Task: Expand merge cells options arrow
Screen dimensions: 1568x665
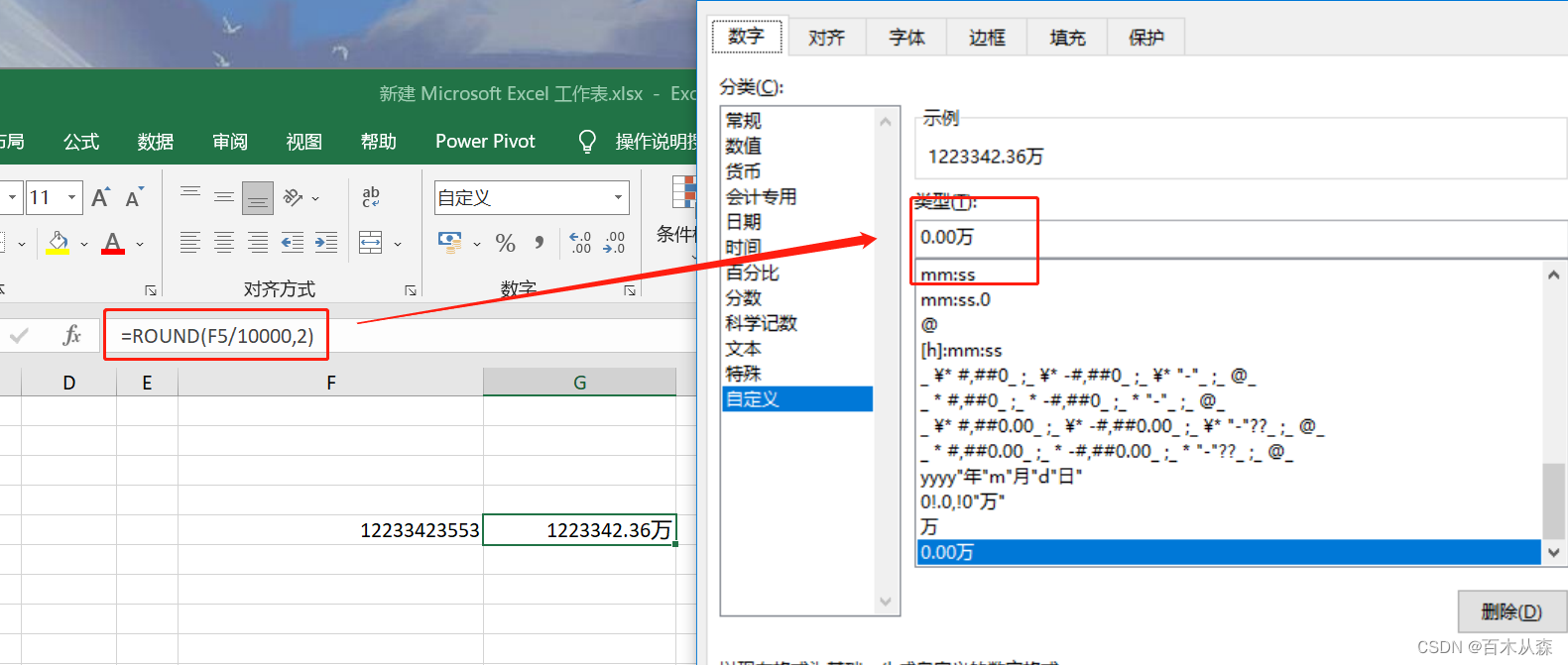Action: coord(398,244)
